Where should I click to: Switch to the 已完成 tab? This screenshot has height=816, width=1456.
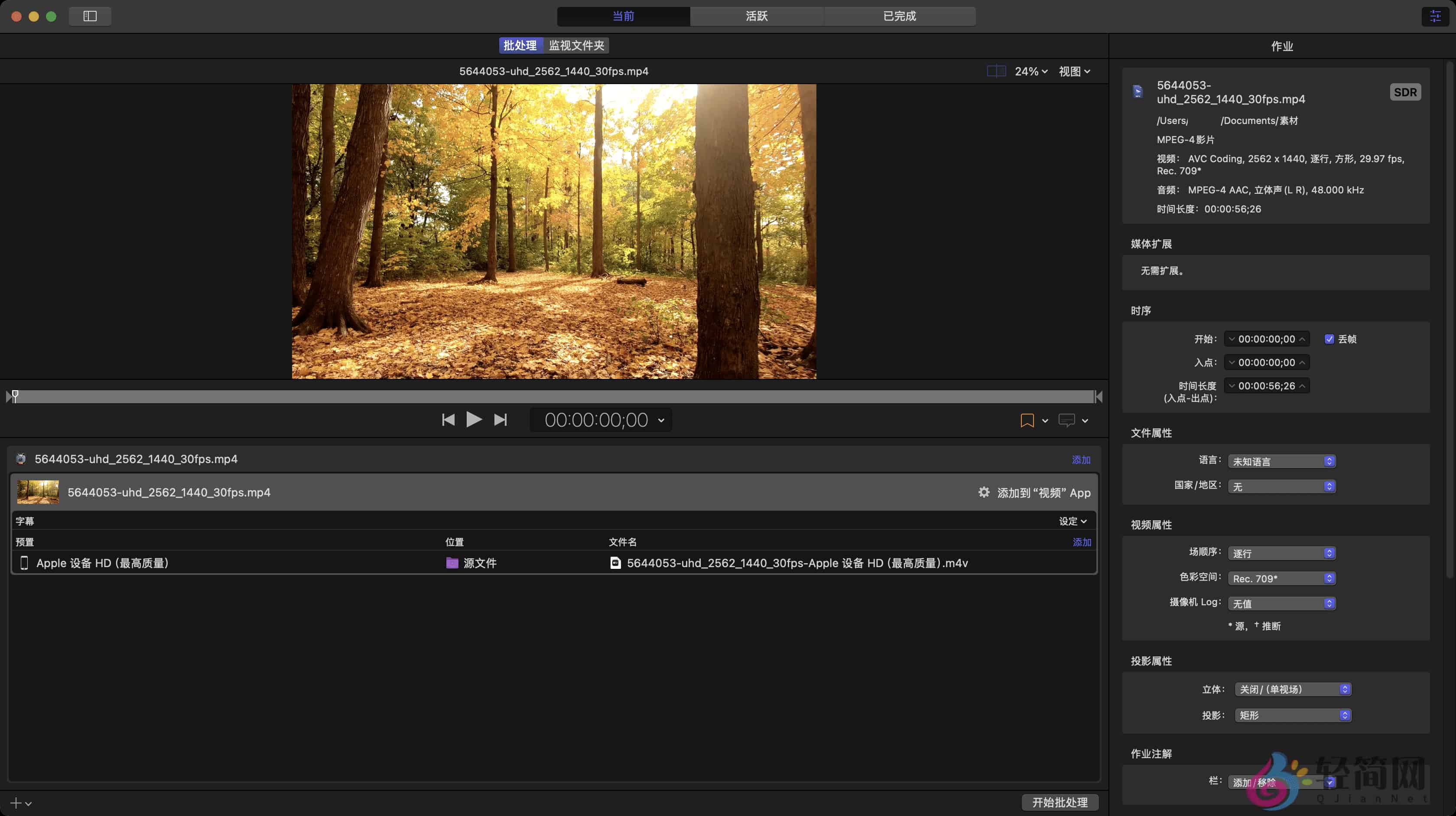[899, 16]
